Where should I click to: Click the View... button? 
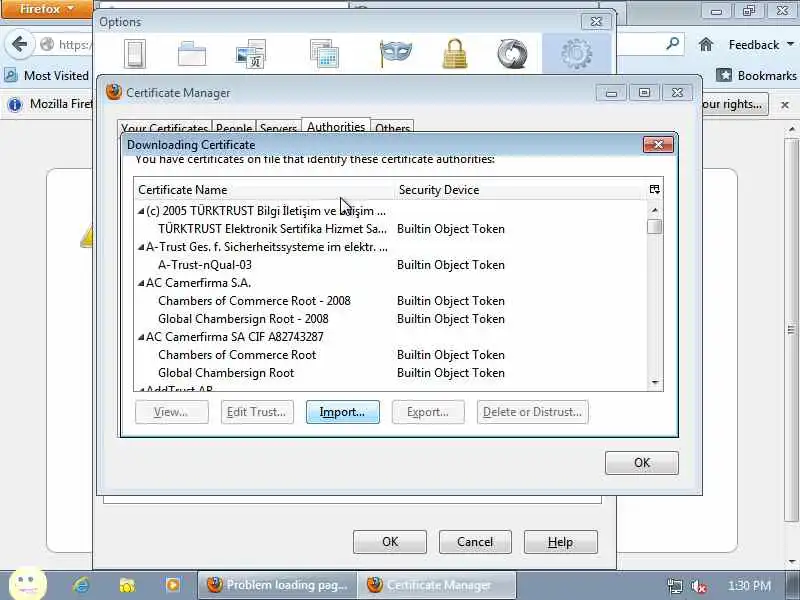[x=171, y=412]
